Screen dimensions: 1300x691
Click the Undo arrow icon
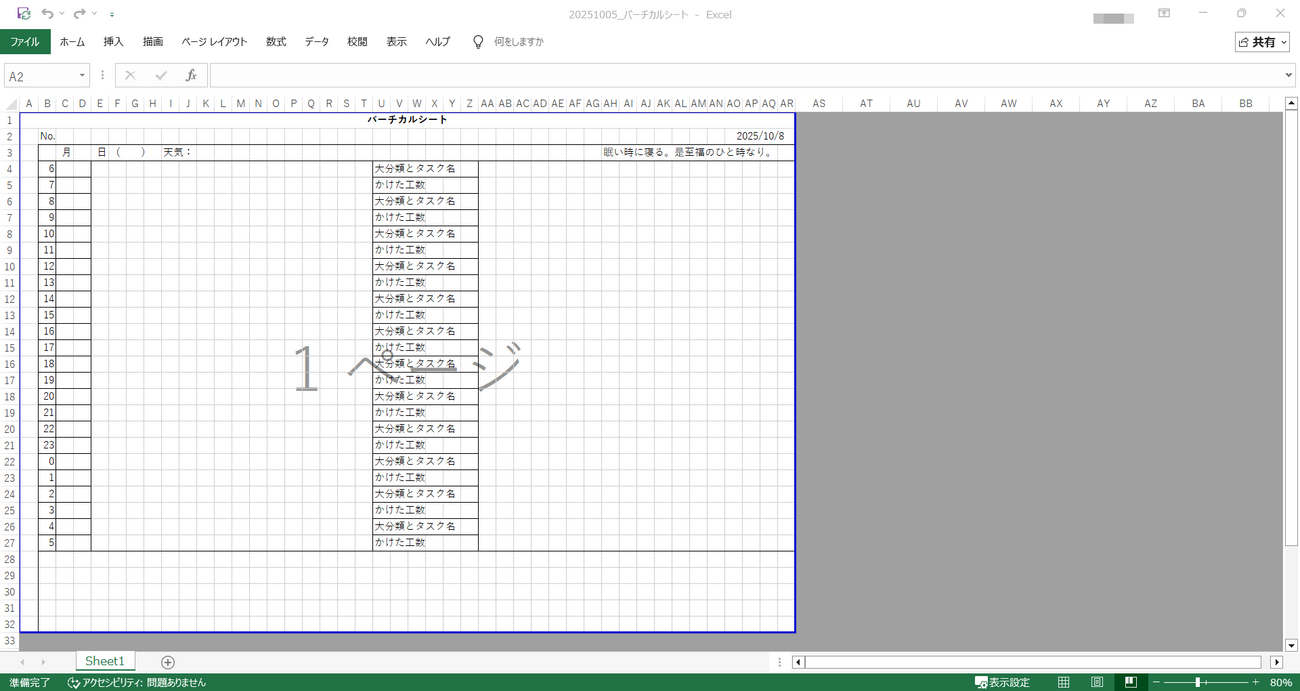pos(47,14)
